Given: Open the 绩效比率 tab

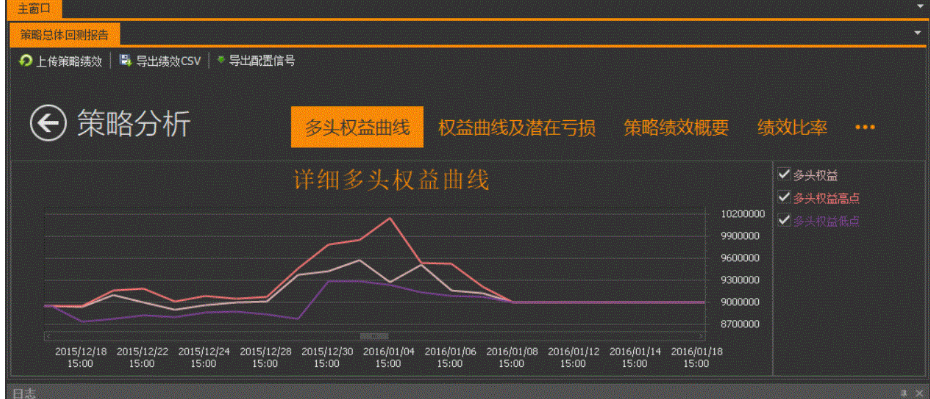Looking at the screenshot, I should point(792,127).
